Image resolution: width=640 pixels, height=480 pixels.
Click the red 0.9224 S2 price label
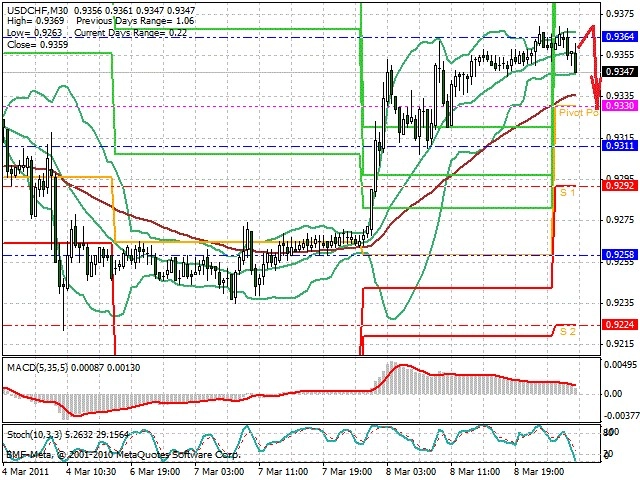[620, 325]
